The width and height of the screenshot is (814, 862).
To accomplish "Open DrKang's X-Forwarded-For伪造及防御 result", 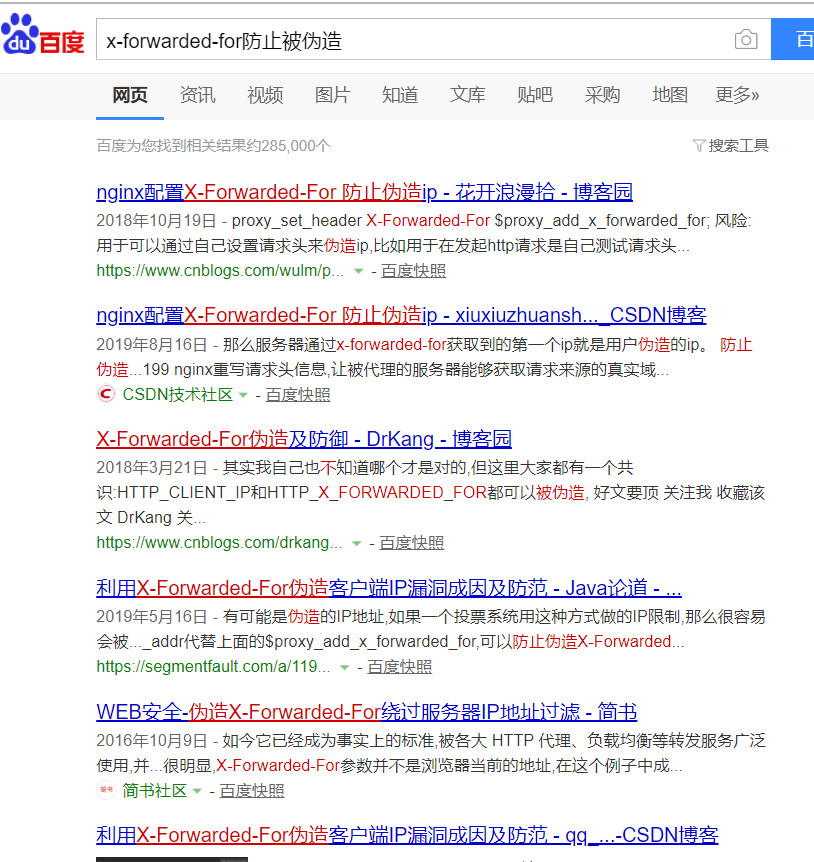I will pyautogui.click(x=304, y=439).
